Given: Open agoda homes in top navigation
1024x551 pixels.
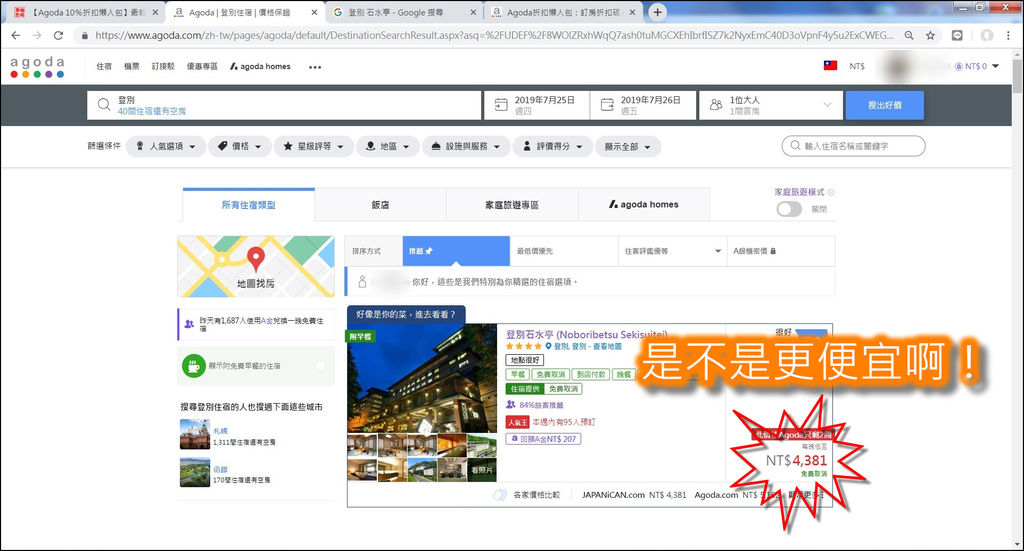Looking at the screenshot, I should pyautogui.click(x=260, y=67).
